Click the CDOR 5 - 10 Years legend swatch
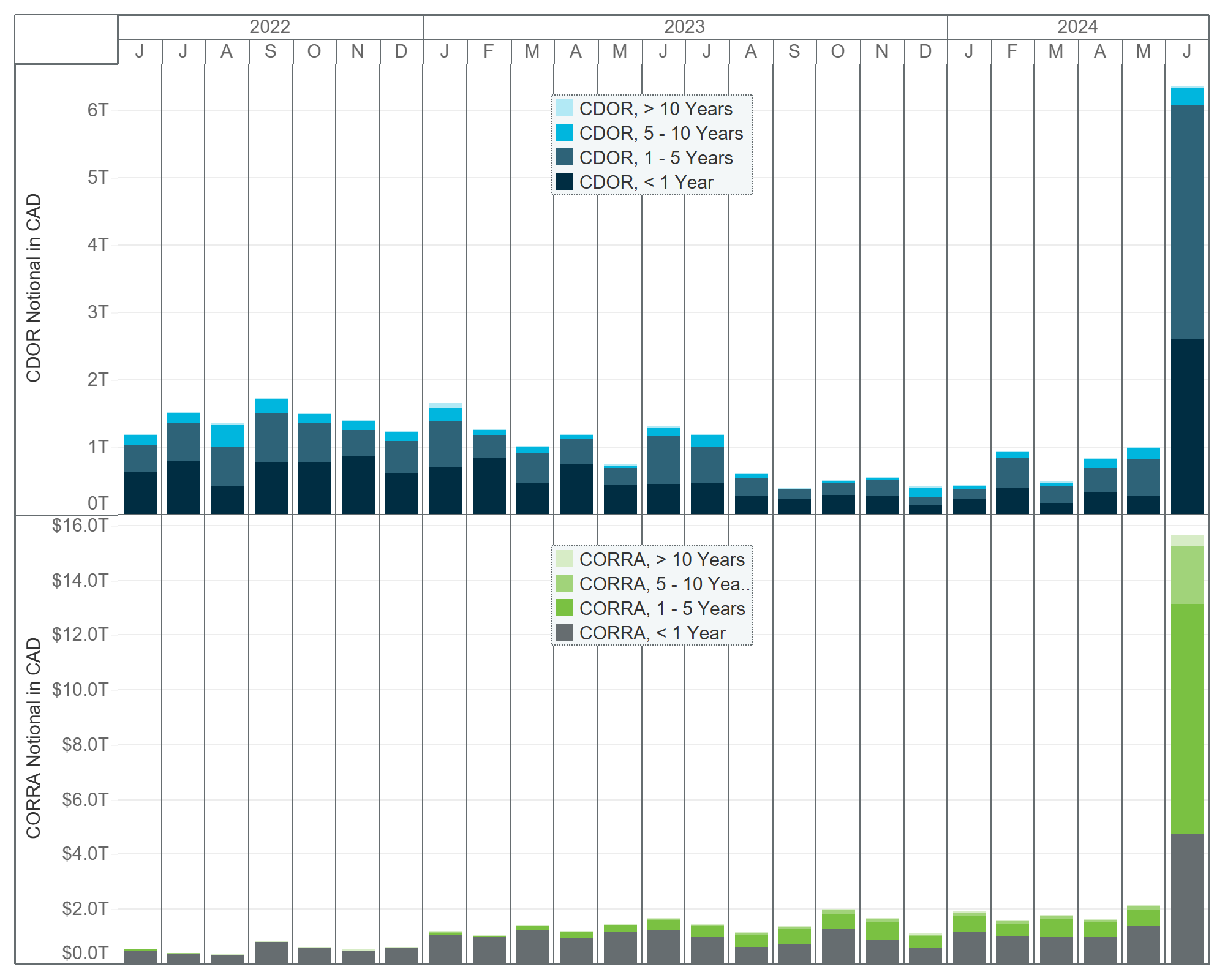This screenshot has height=980, width=1225. click(565, 133)
